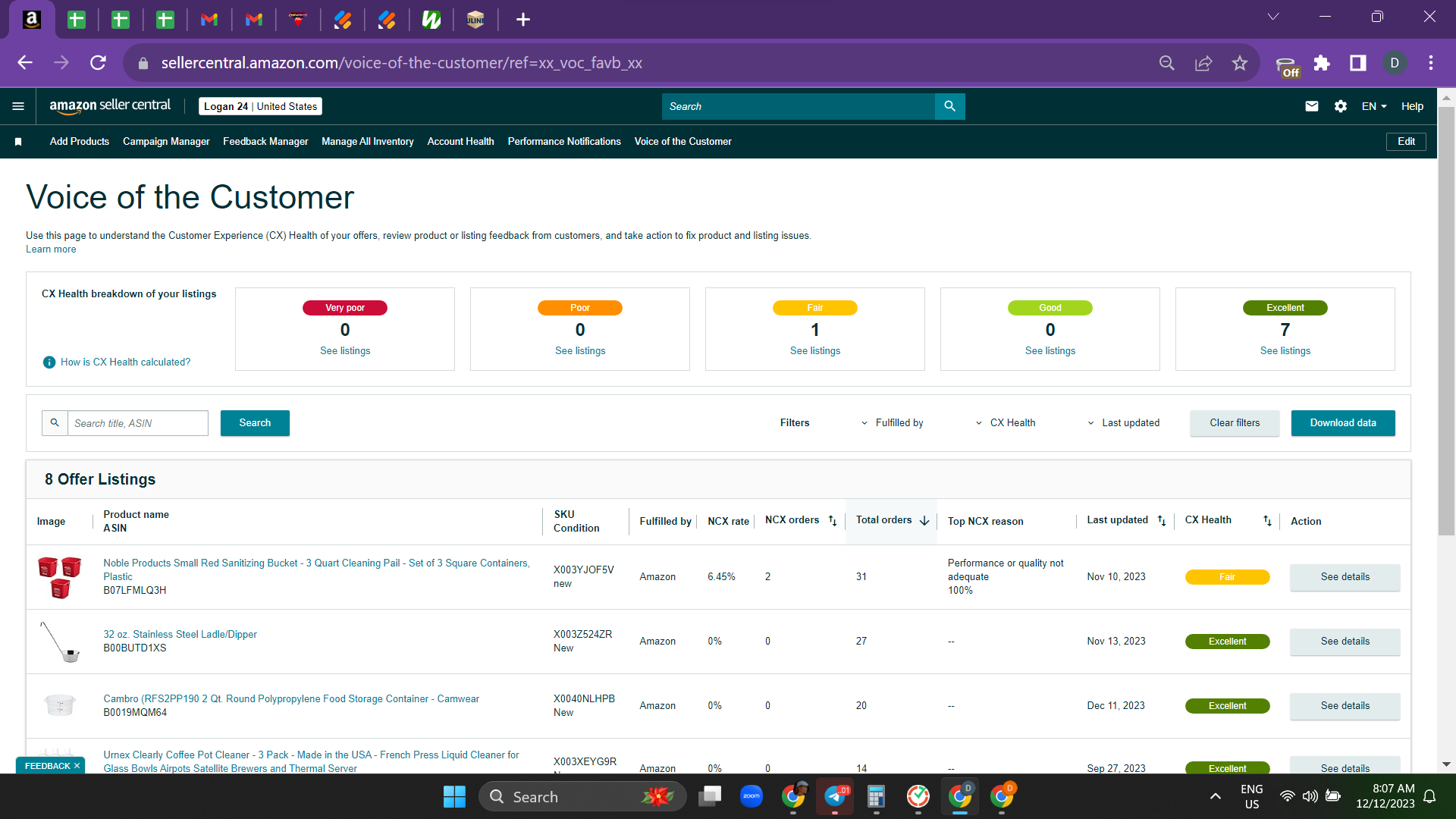Open Calculator from the taskbar
The image size is (1456, 819).
876,796
